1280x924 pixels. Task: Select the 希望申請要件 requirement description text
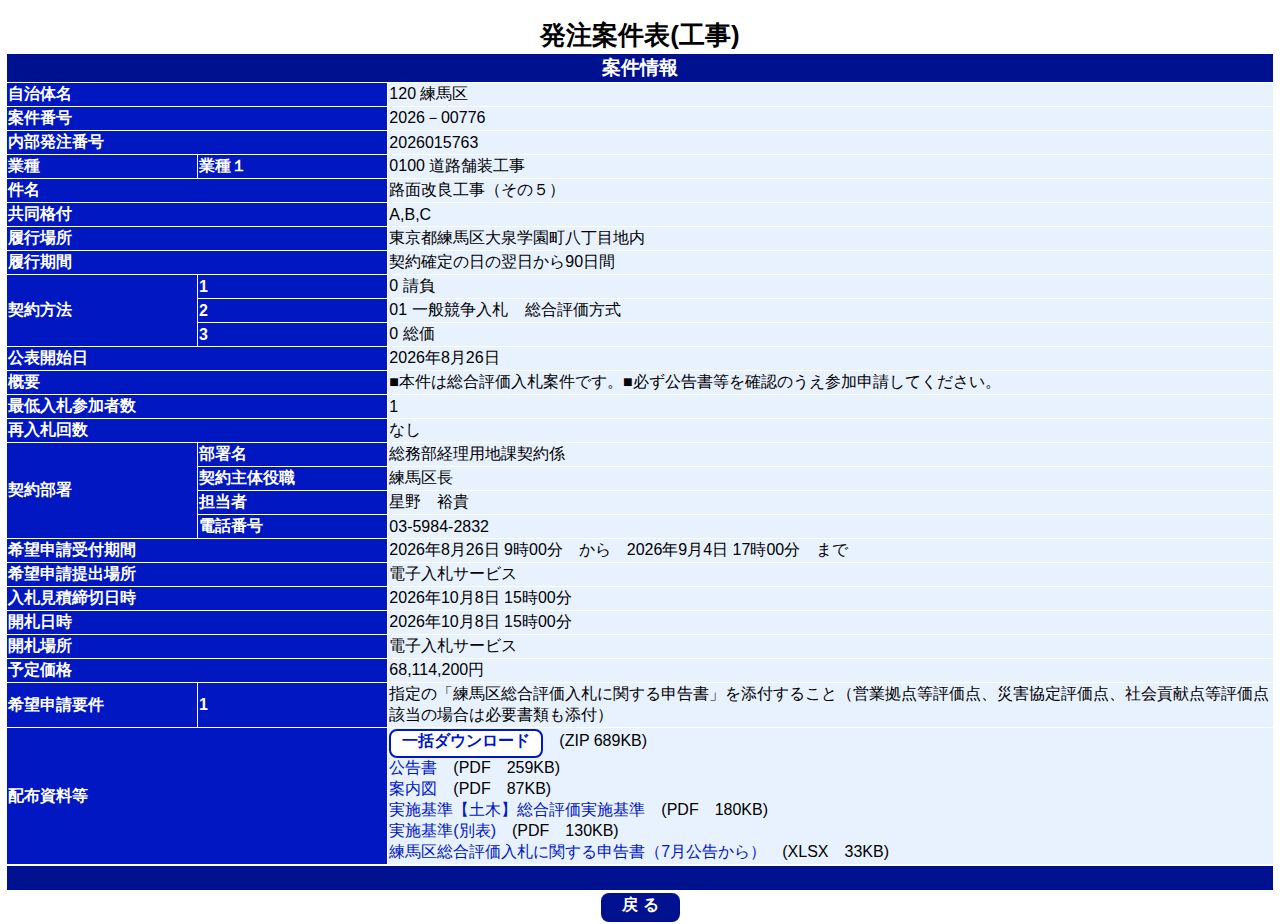point(829,705)
